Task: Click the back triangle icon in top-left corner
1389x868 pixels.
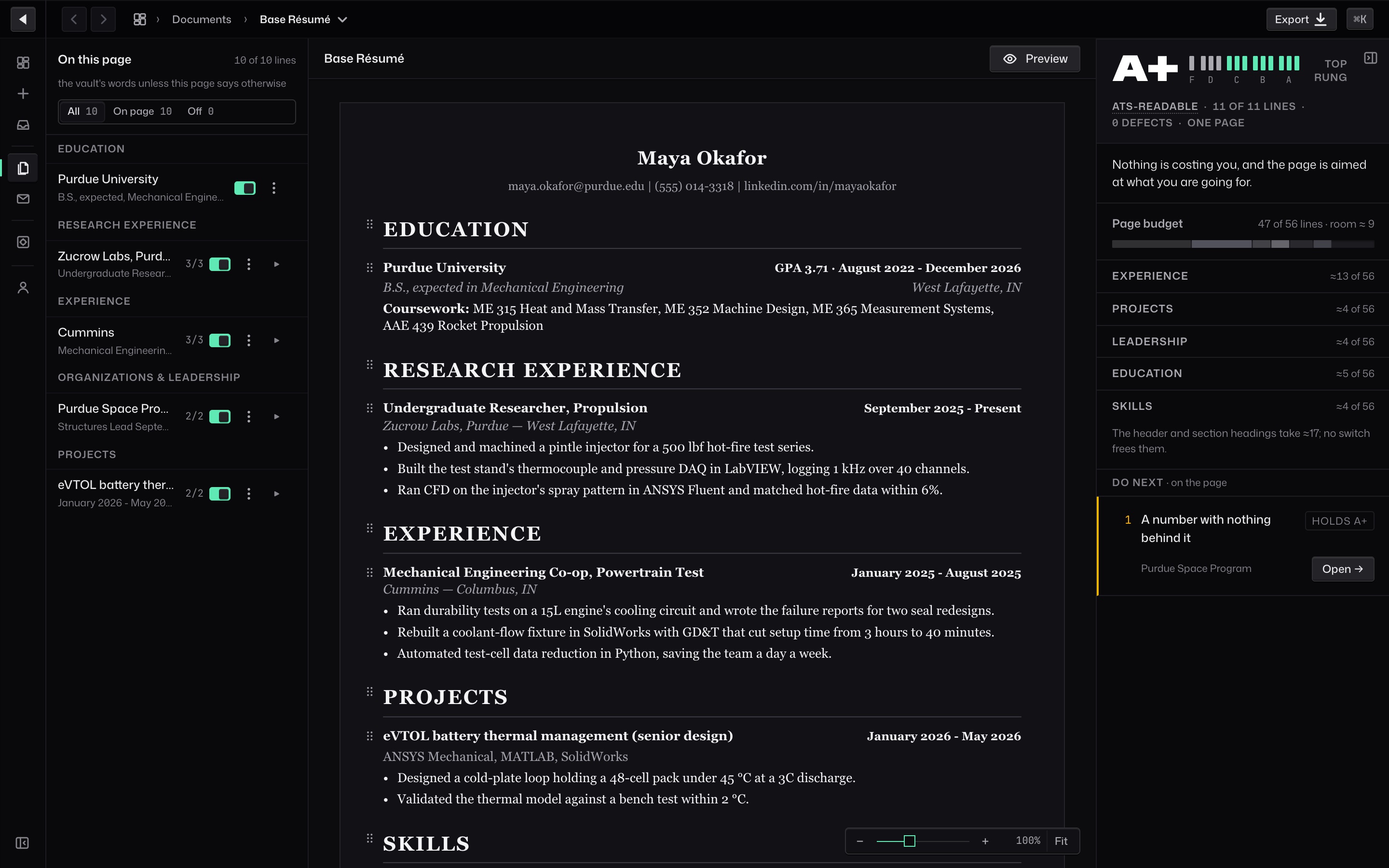Action: pos(23,19)
